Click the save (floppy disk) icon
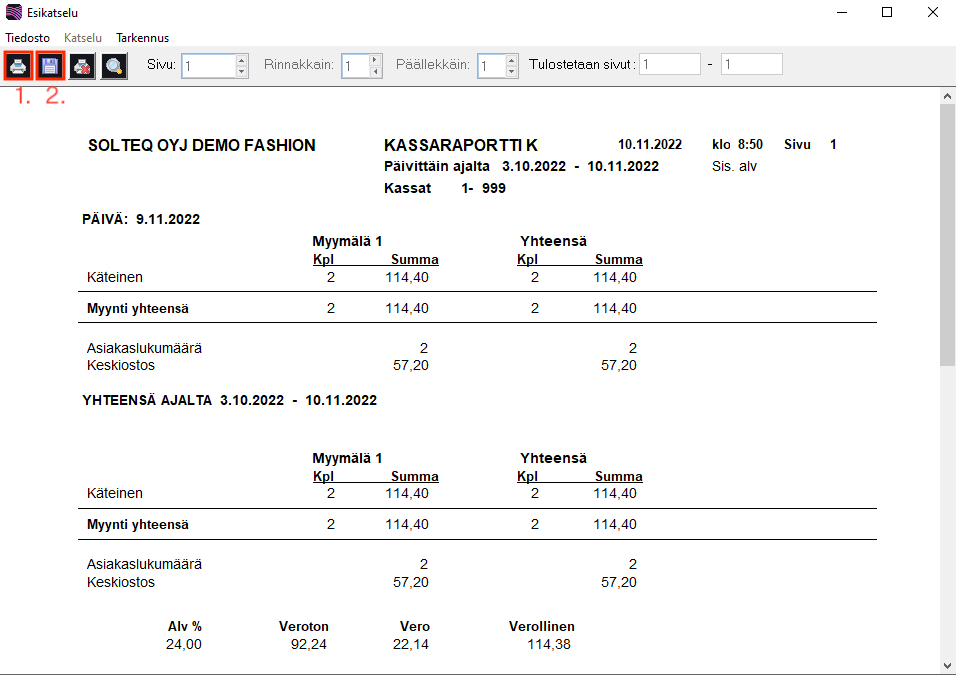956x675 pixels. tap(50, 66)
